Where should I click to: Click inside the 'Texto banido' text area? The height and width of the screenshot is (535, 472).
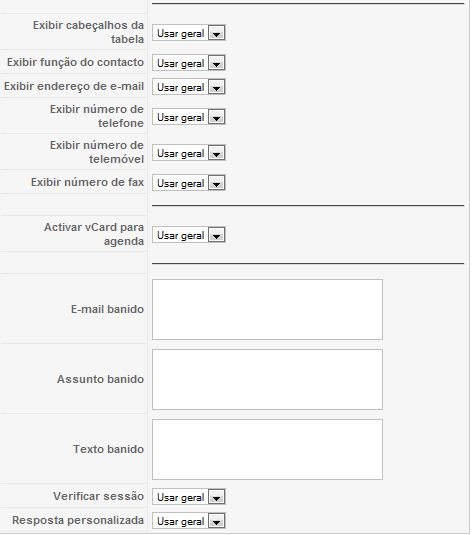pyautogui.click(x=267, y=449)
